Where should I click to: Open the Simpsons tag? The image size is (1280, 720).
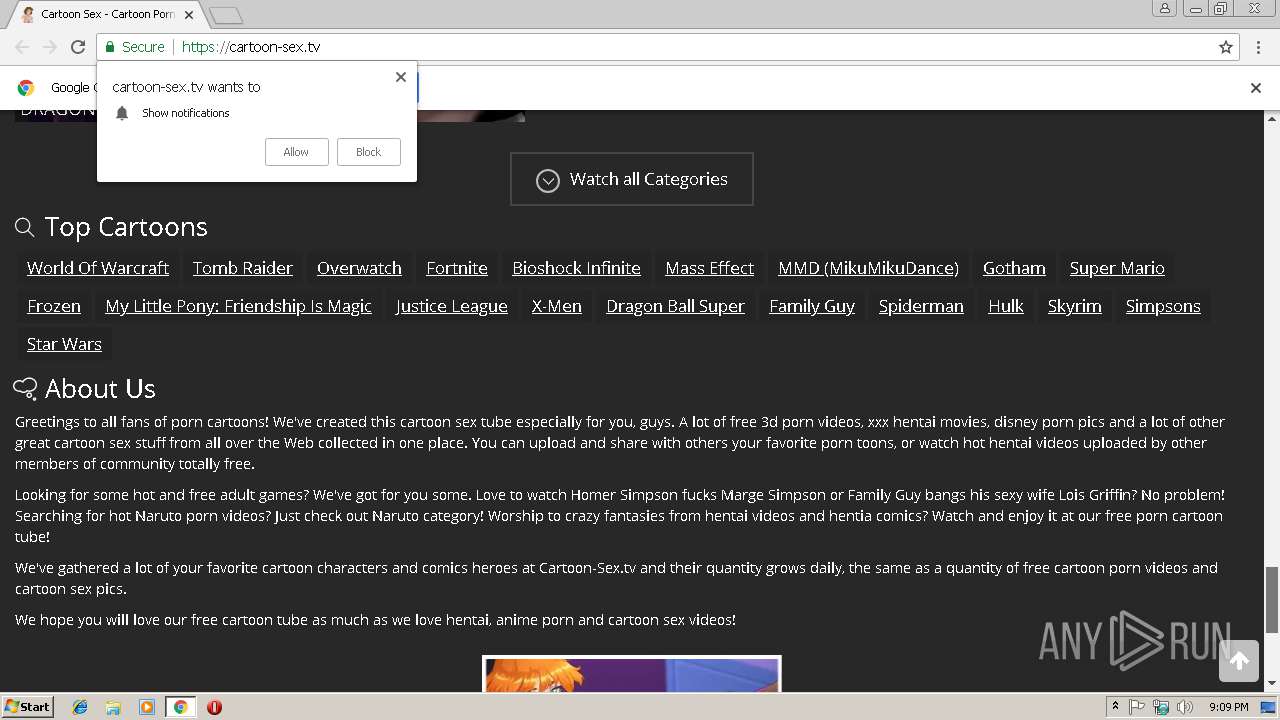click(x=1163, y=306)
